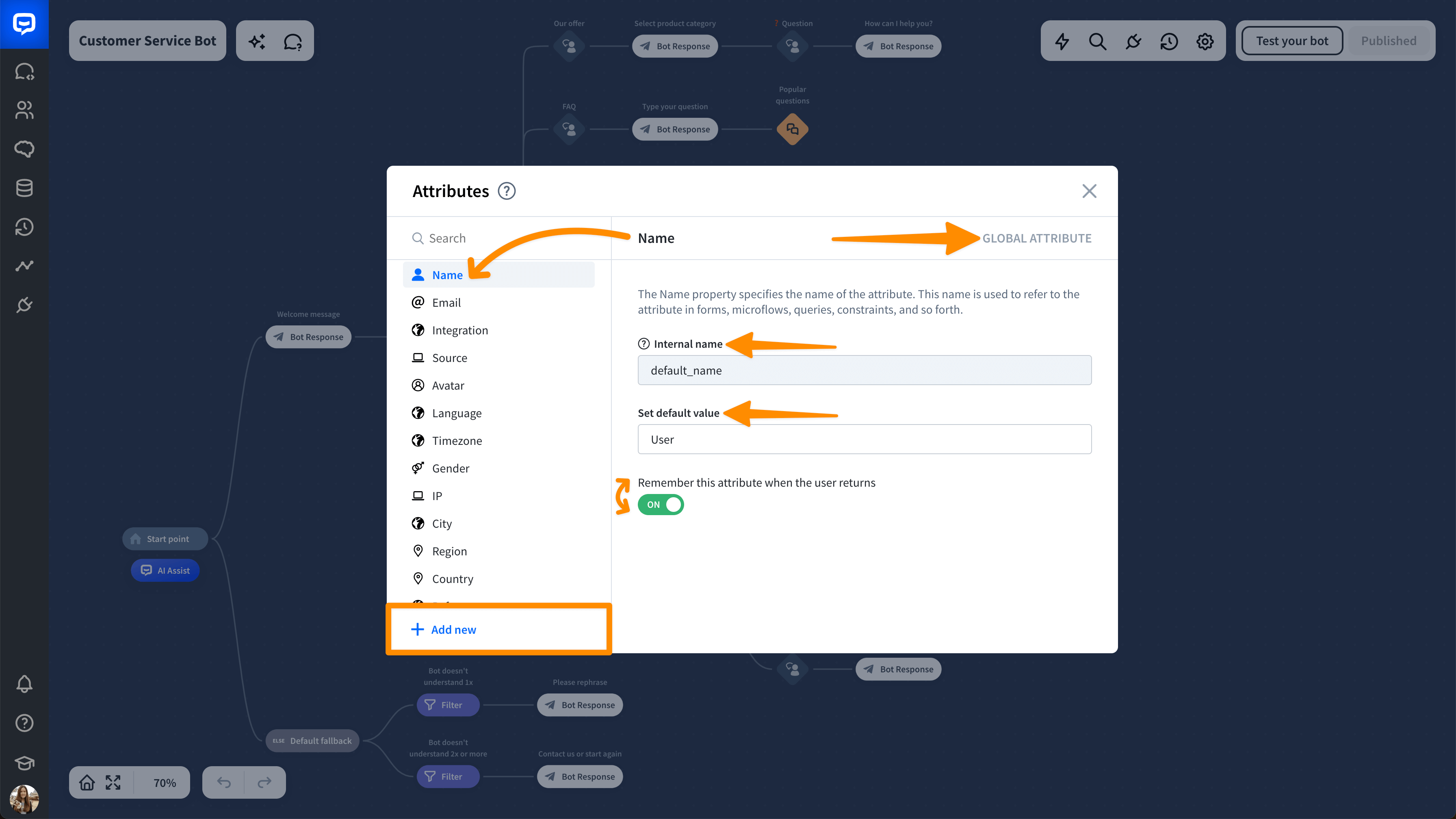Close the Attributes dialog

point(1089,191)
